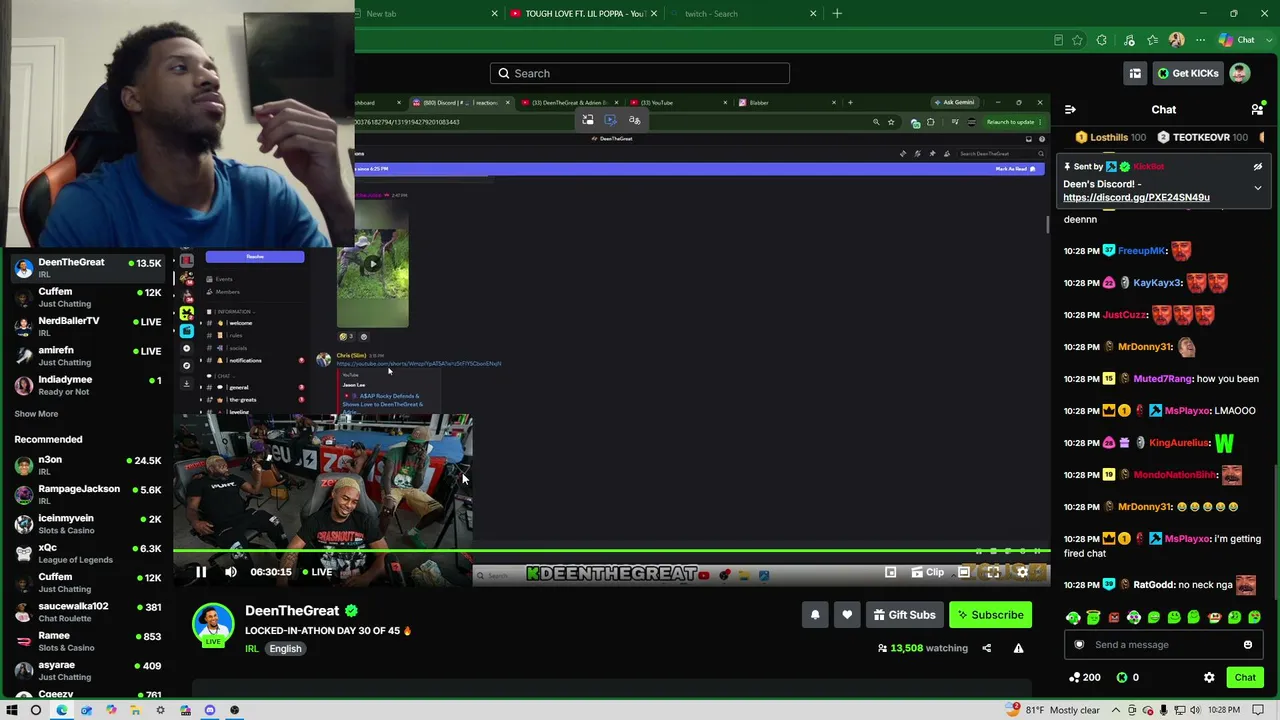Open channel points balance showing 200
Image resolution: width=1280 pixels, height=720 pixels.
click(x=1085, y=677)
